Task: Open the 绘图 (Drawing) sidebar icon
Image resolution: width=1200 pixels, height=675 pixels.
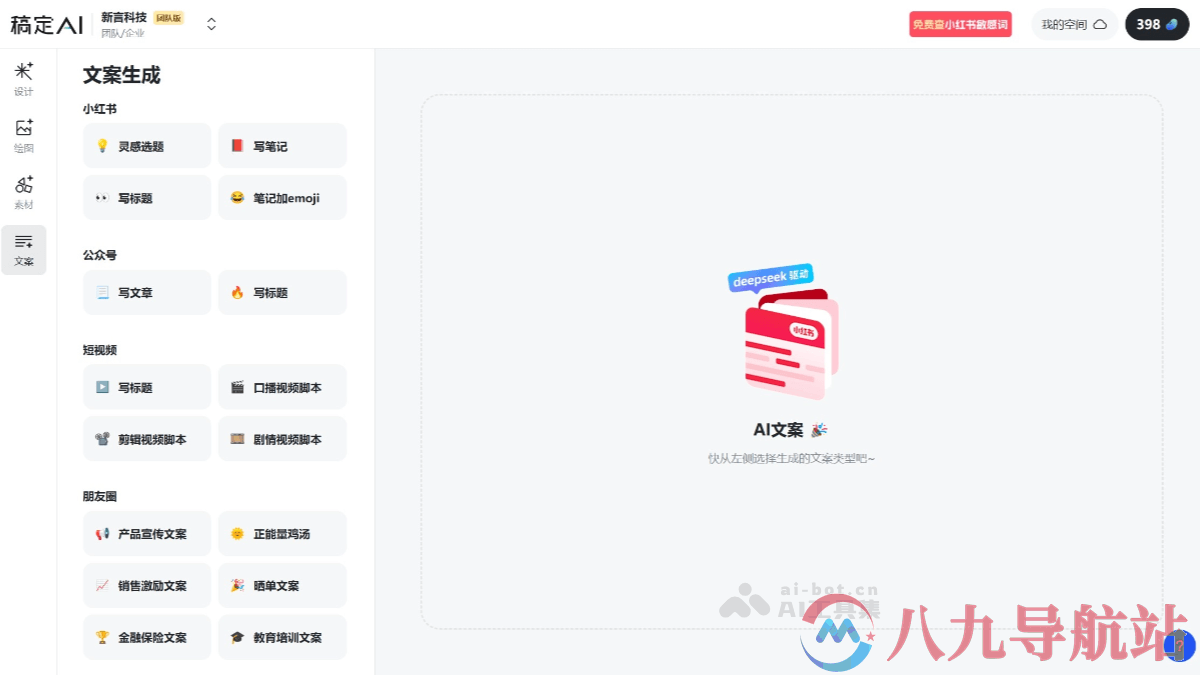Action: [x=24, y=135]
